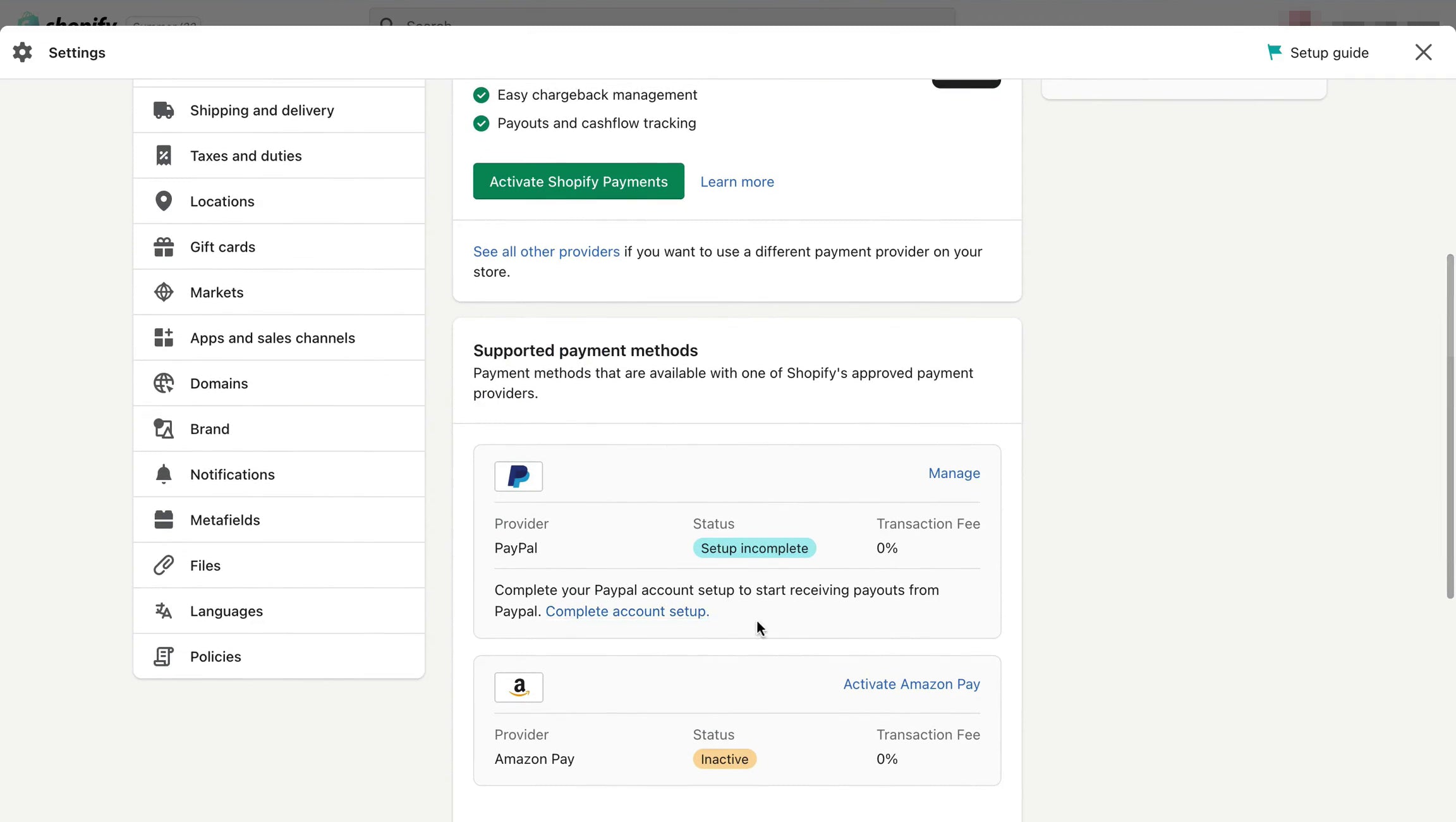Image resolution: width=1456 pixels, height=822 pixels.
Task: Expand the Brand settings section
Action: pos(209,429)
